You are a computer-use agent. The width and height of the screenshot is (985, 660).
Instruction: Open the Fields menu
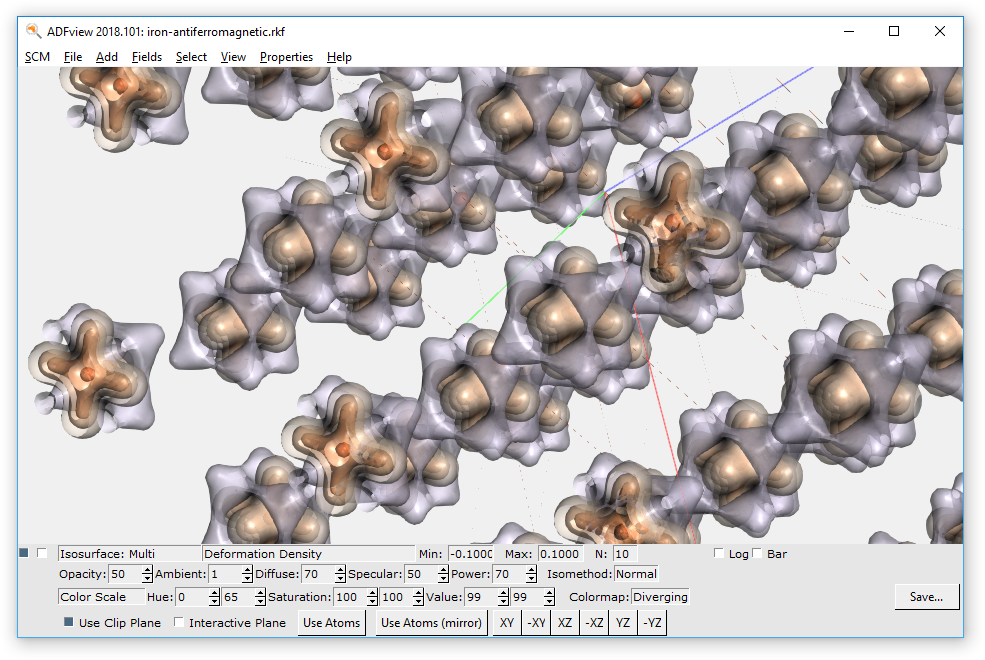[146, 57]
